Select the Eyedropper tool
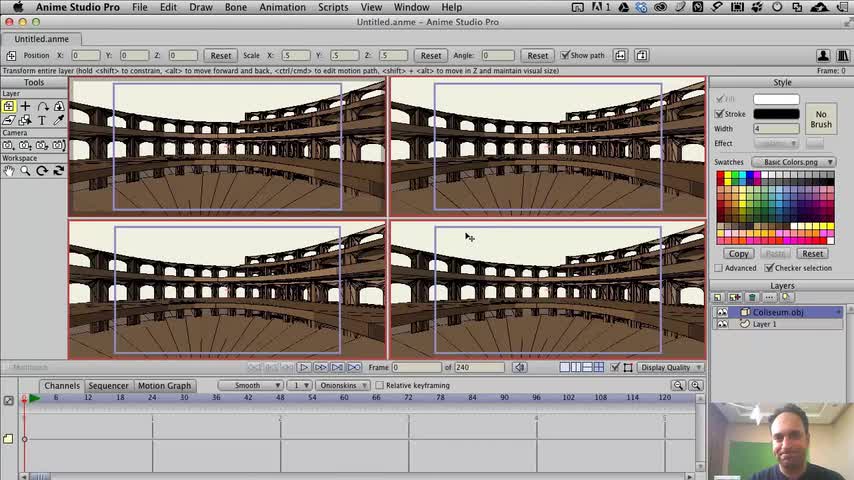The height and width of the screenshot is (480, 854). [x=59, y=120]
